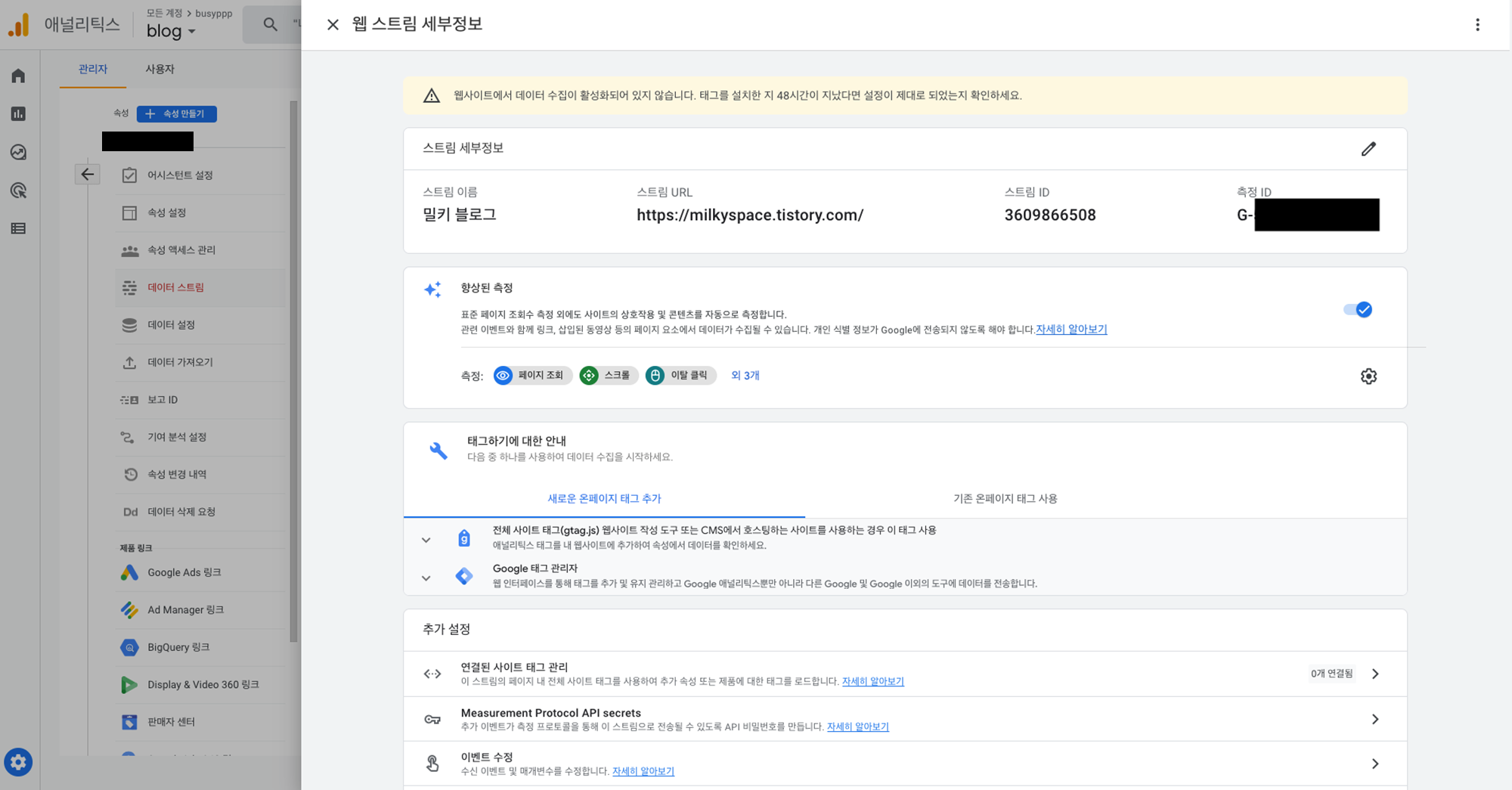Open Ad Manager 링크 item

tap(200, 609)
